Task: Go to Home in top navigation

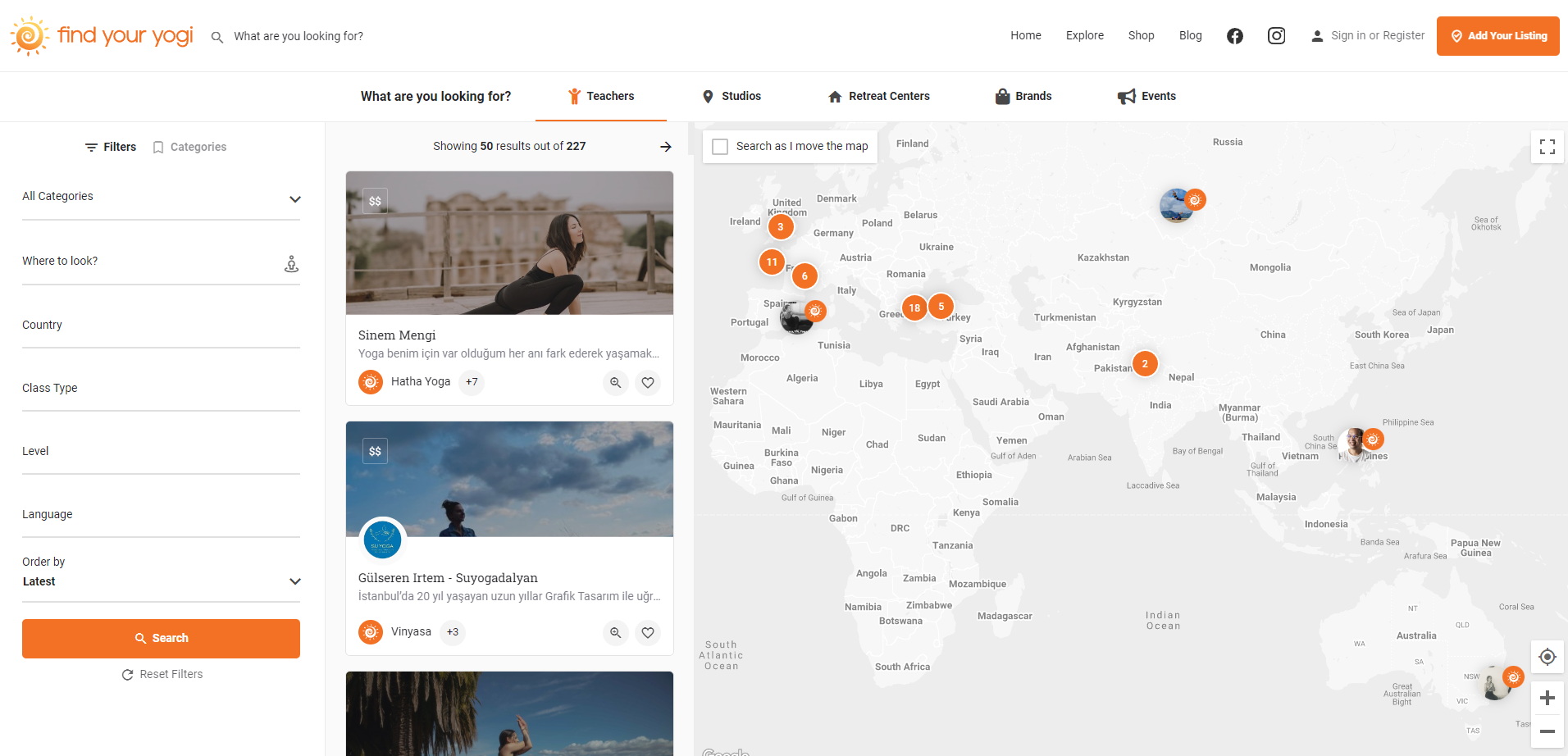Action: click(1026, 36)
